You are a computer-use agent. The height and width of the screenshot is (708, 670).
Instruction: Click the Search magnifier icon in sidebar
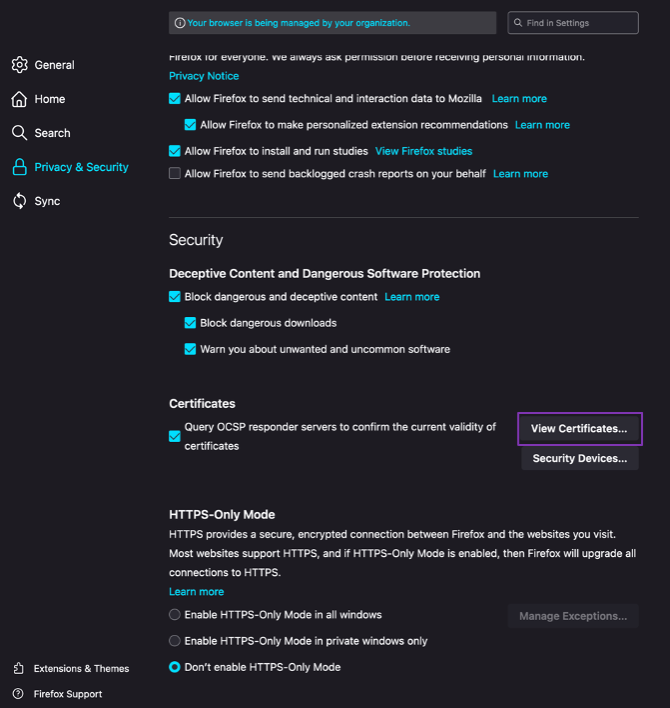pyautogui.click(x=19, y=133)
